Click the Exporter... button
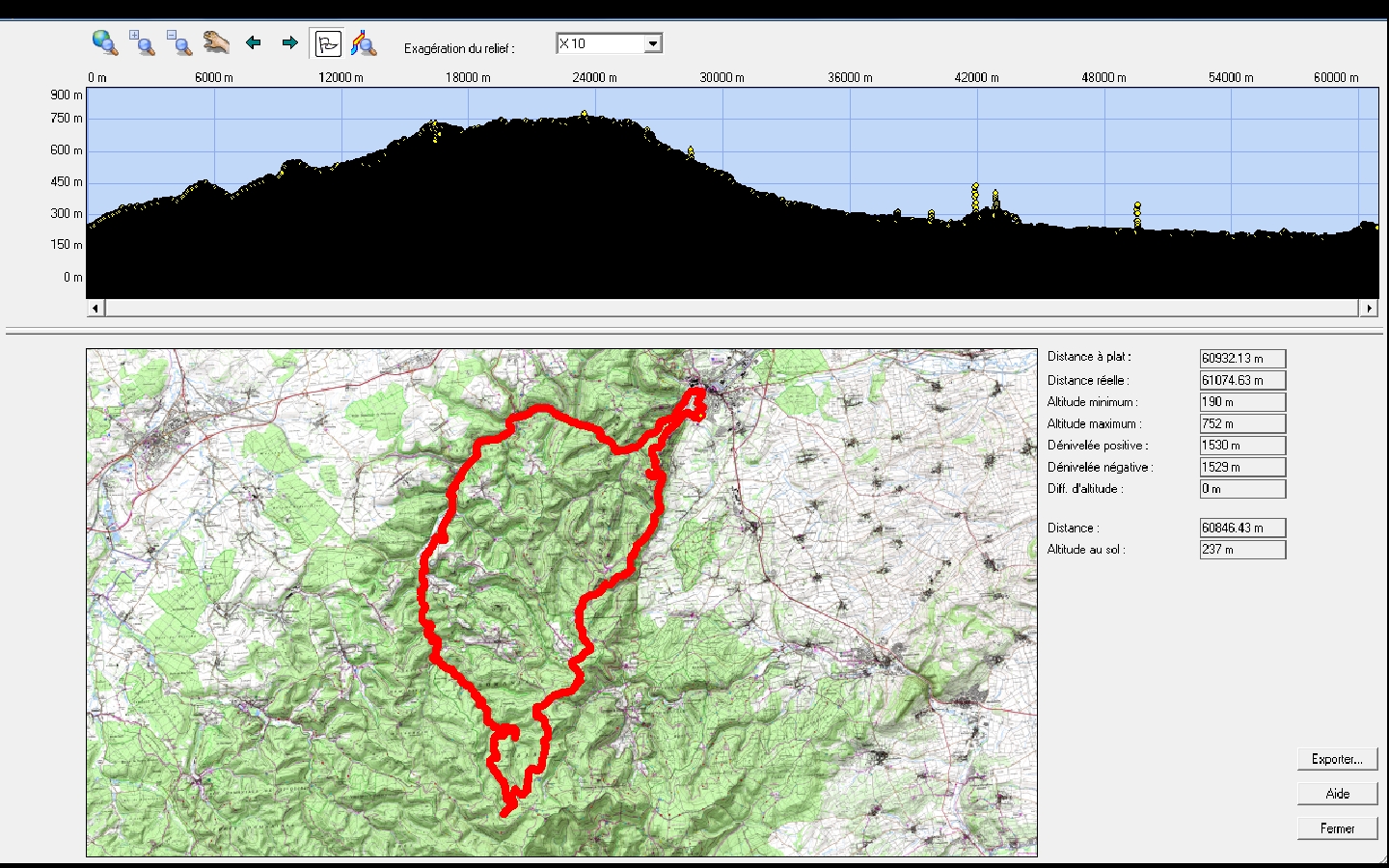 pos(1337,759)
